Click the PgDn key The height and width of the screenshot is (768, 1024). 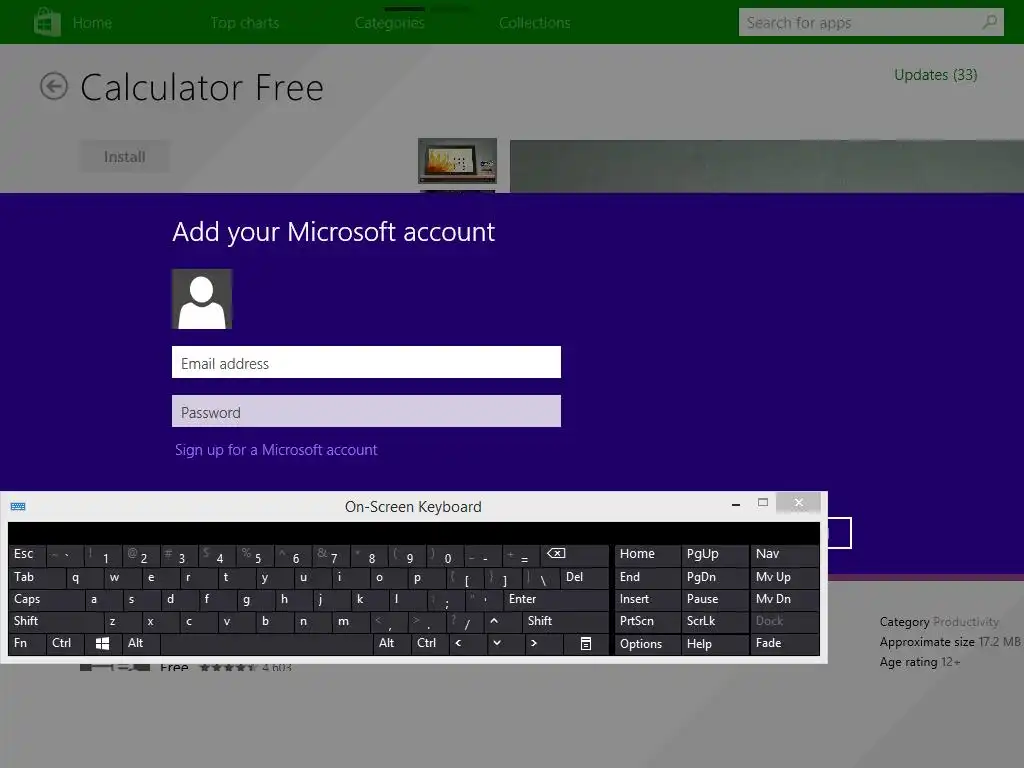coord(714,577)
